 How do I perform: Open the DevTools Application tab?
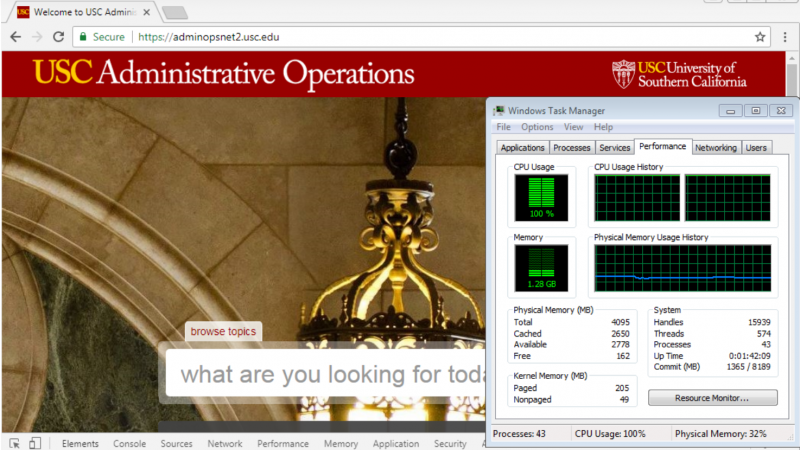(396, 443)
